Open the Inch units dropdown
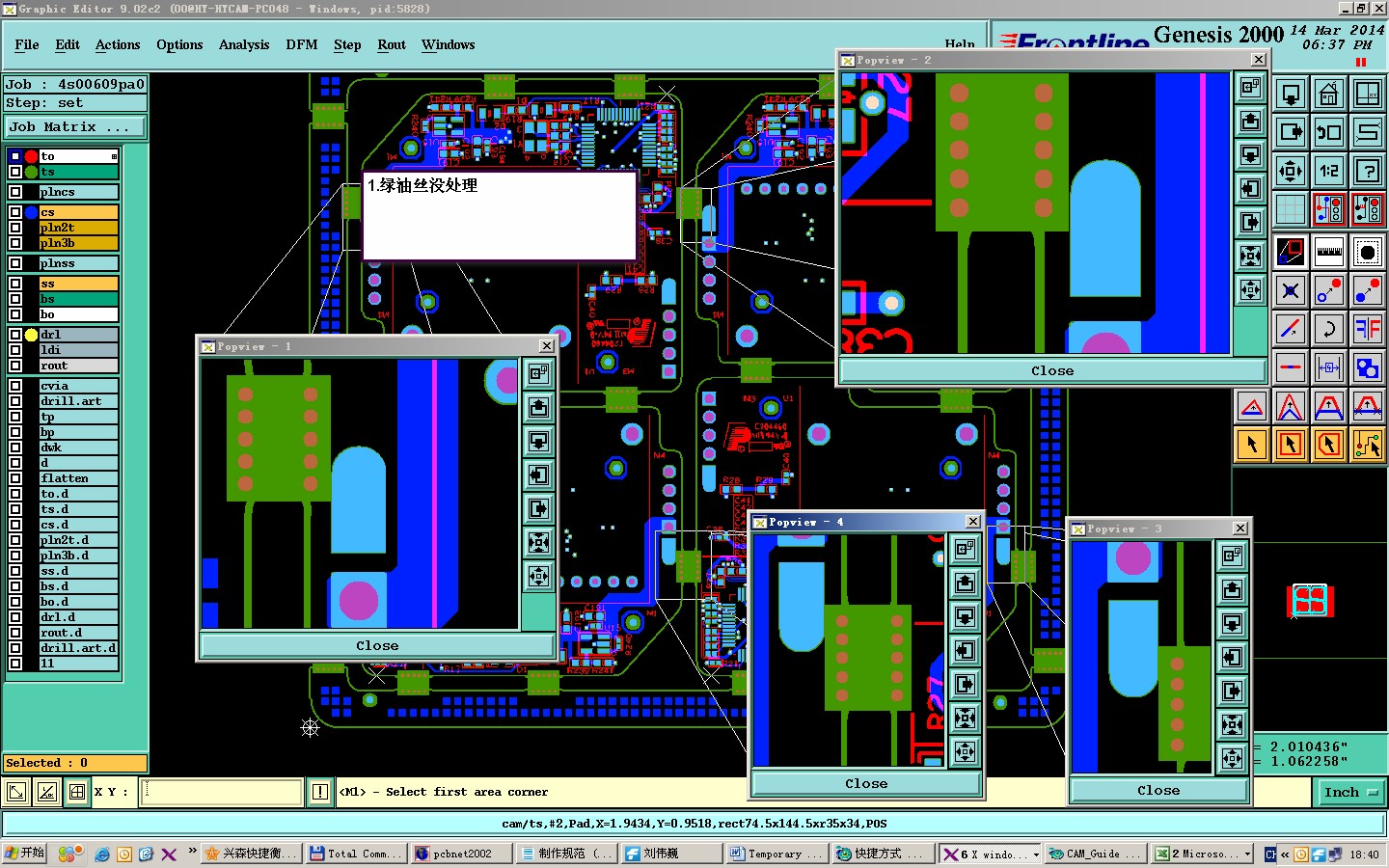This screenshot has height=868, width=1389. 1350,792
